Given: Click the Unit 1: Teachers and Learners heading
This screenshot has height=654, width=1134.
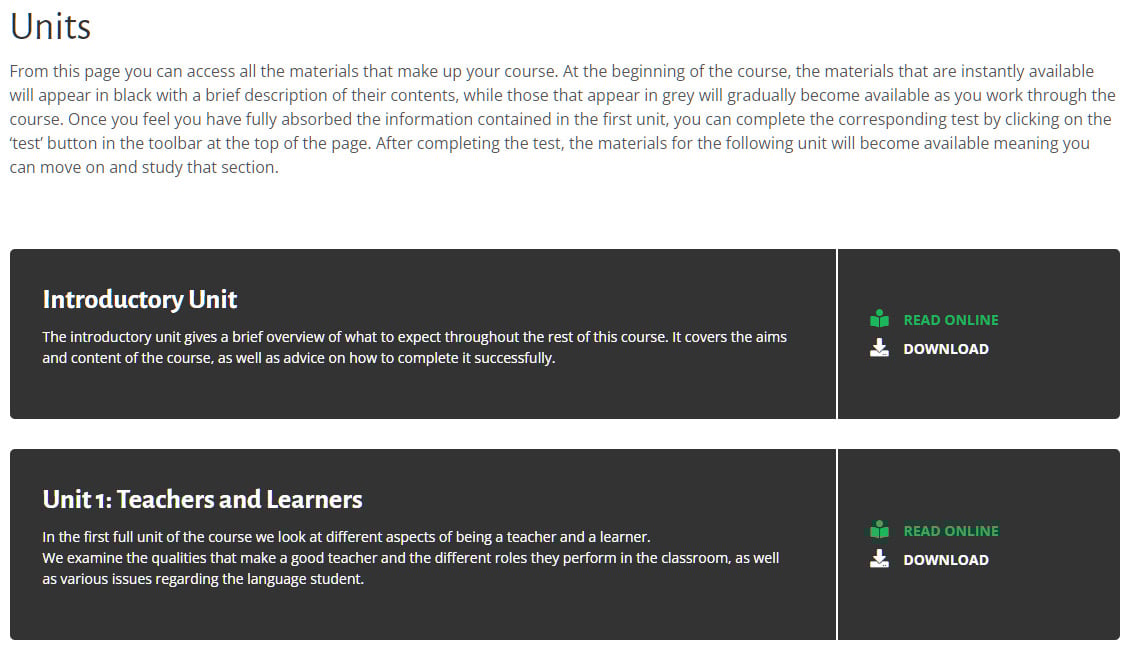Looking at the screenshot, I should coord(202,499).
